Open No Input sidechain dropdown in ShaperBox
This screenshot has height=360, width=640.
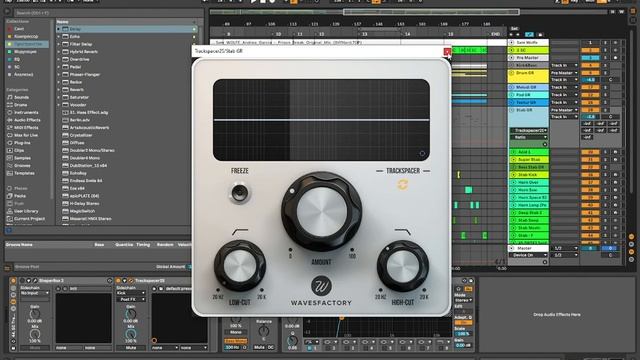pyautogui.click(x=35, y=293)
